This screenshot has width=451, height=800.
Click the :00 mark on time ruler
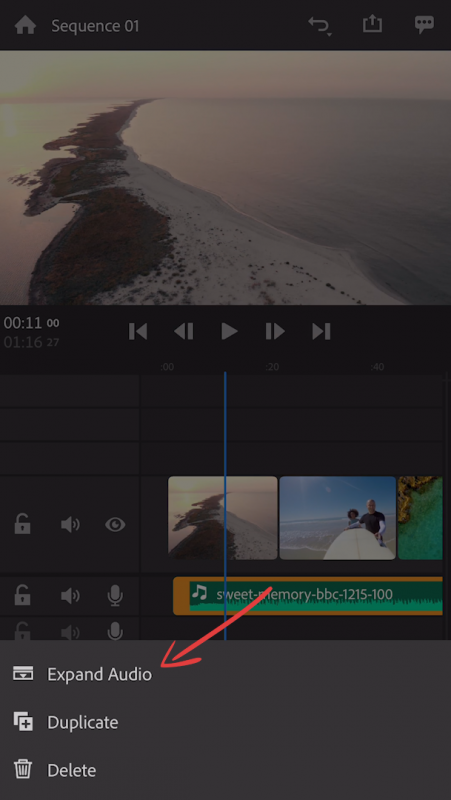click(x=167, y=367)
